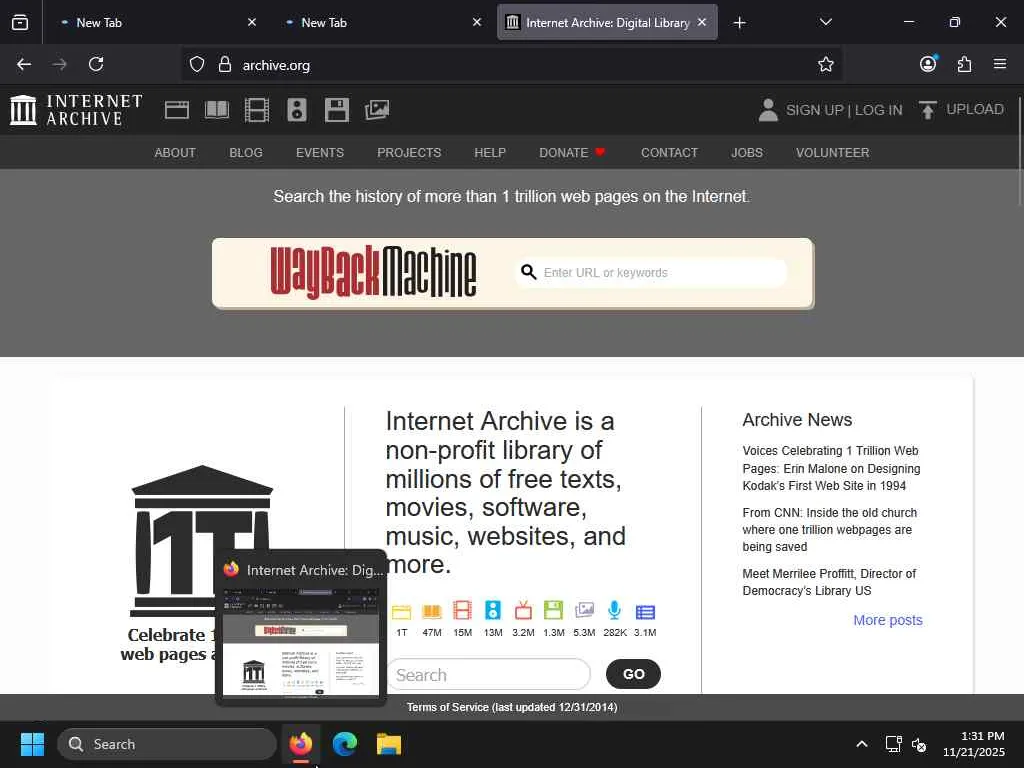Open the Firefox application menu
Image resolution: width=1024 pixels, height=768 pixels.
tap(1000, 64)
